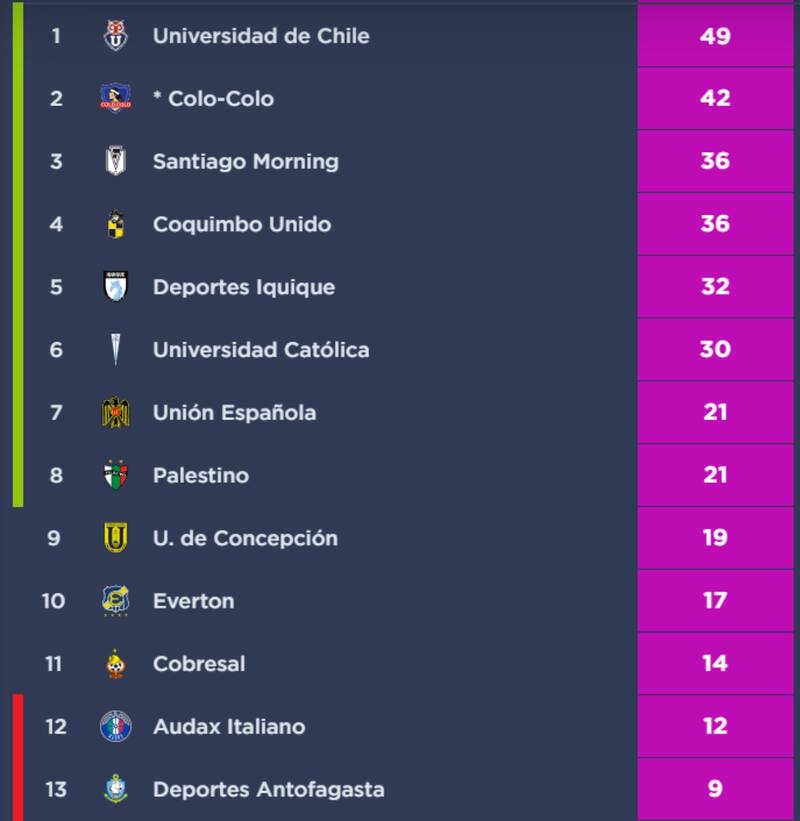This screenshot has width=800, height=821.
Task: Click the Santiago Morning team name
Action: point(245,161)
